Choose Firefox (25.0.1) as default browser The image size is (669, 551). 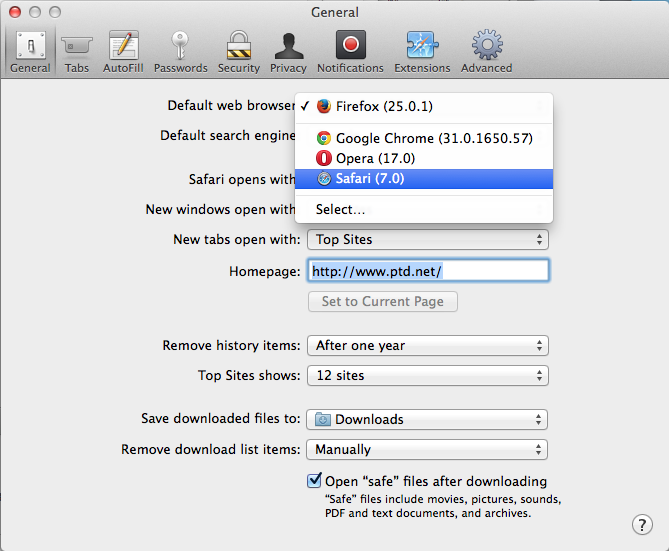pyautogui.click(x=424, y=106)
